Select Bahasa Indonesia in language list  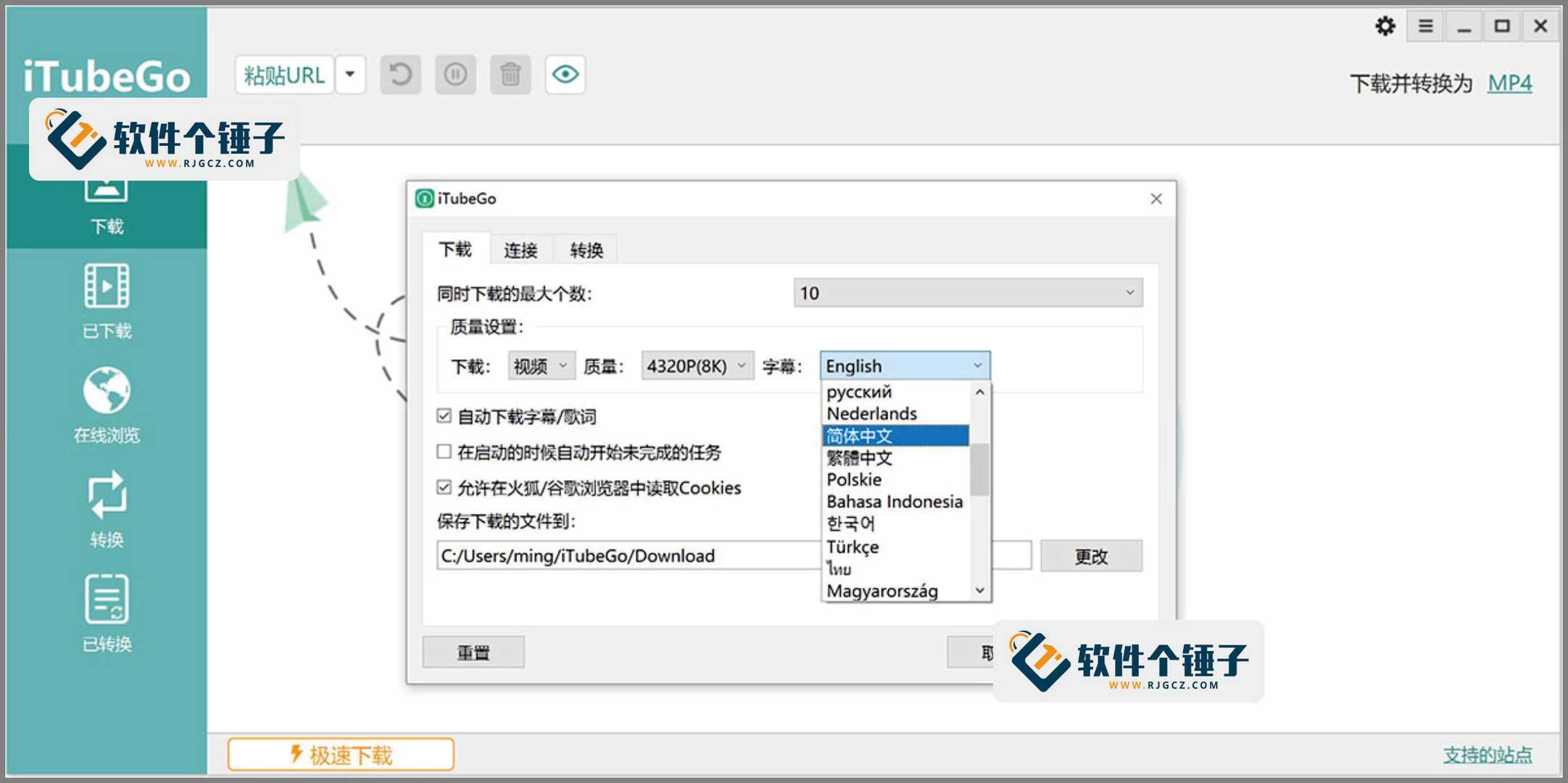896,502
